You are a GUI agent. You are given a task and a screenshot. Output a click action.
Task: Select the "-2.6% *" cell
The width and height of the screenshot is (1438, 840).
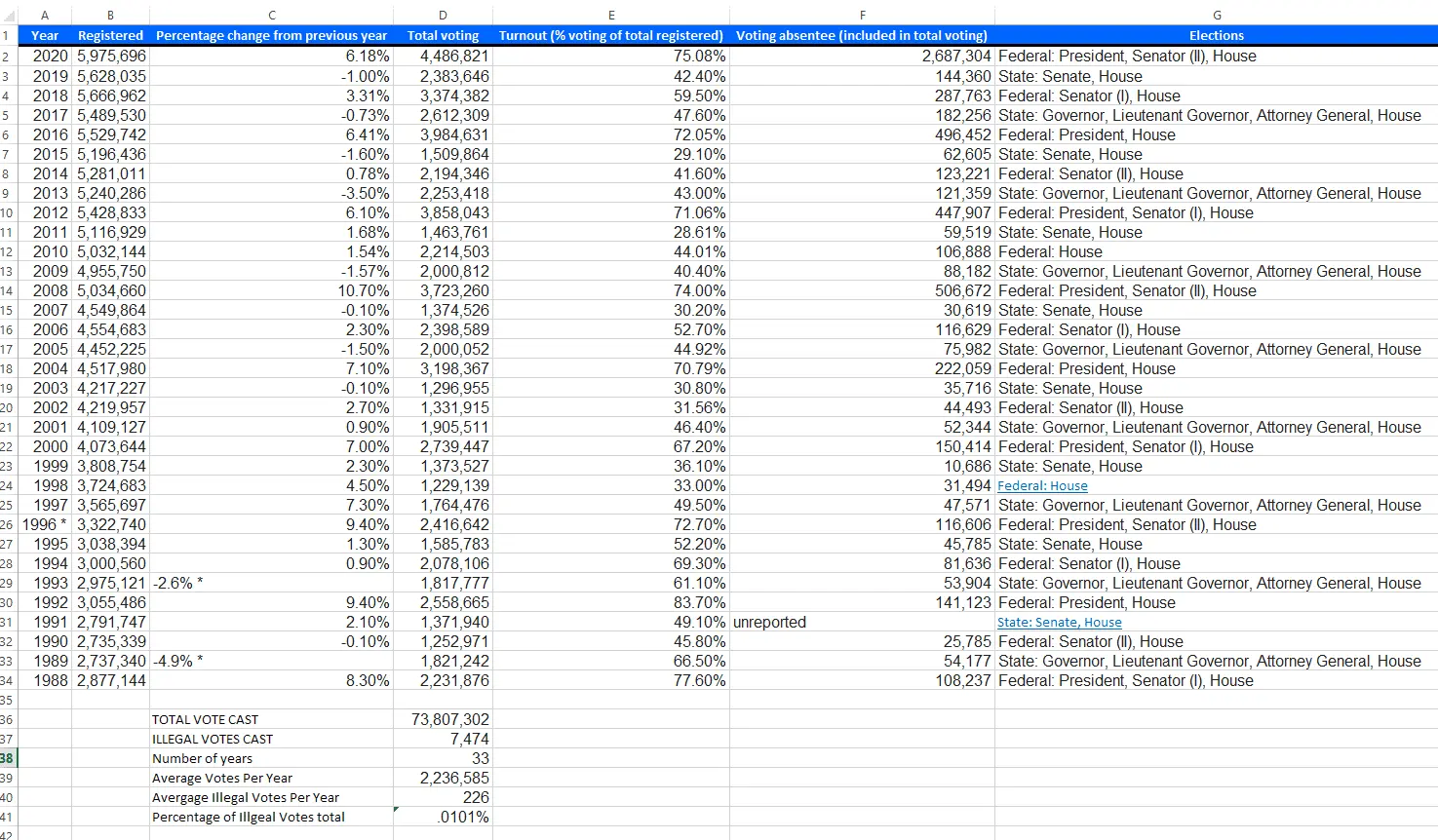click(178, 583)
